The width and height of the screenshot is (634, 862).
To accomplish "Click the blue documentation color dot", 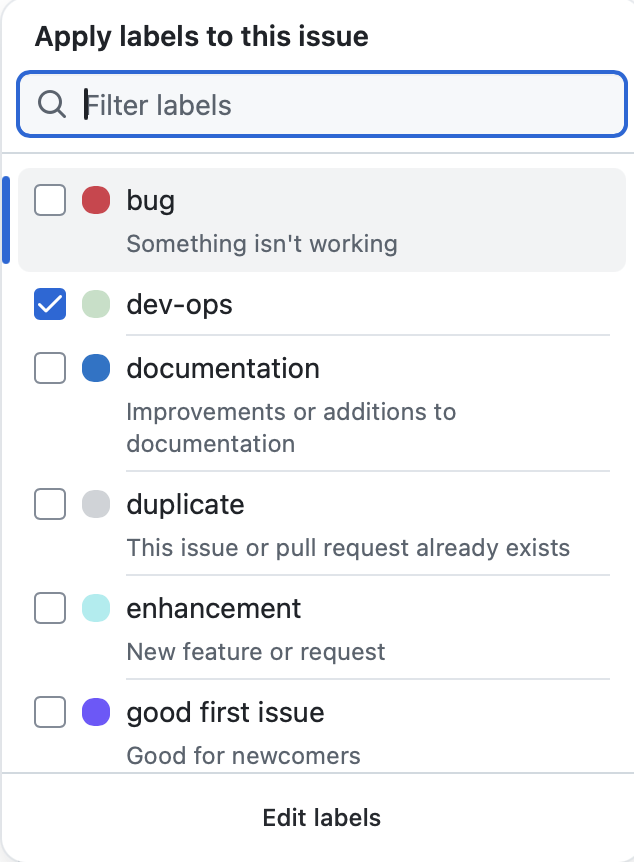I will pos(95,368).
